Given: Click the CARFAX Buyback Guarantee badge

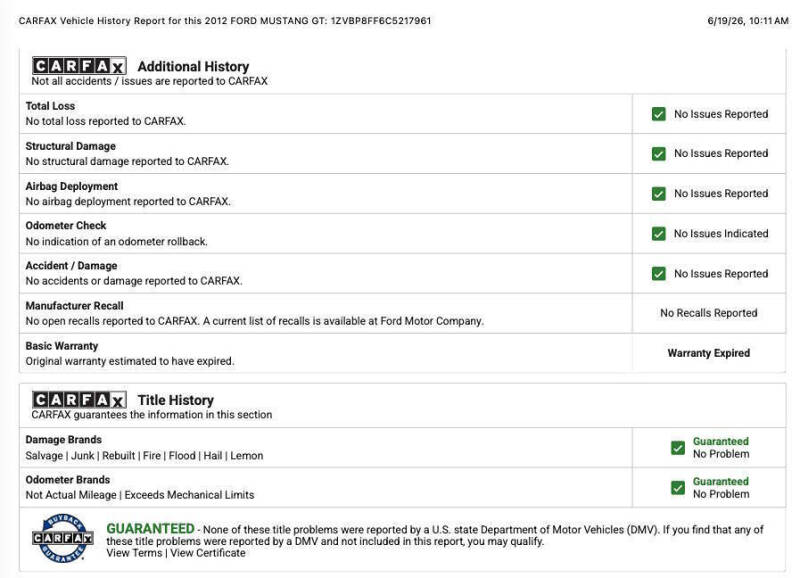Looking at the screenshot, I should pos(62,538).
